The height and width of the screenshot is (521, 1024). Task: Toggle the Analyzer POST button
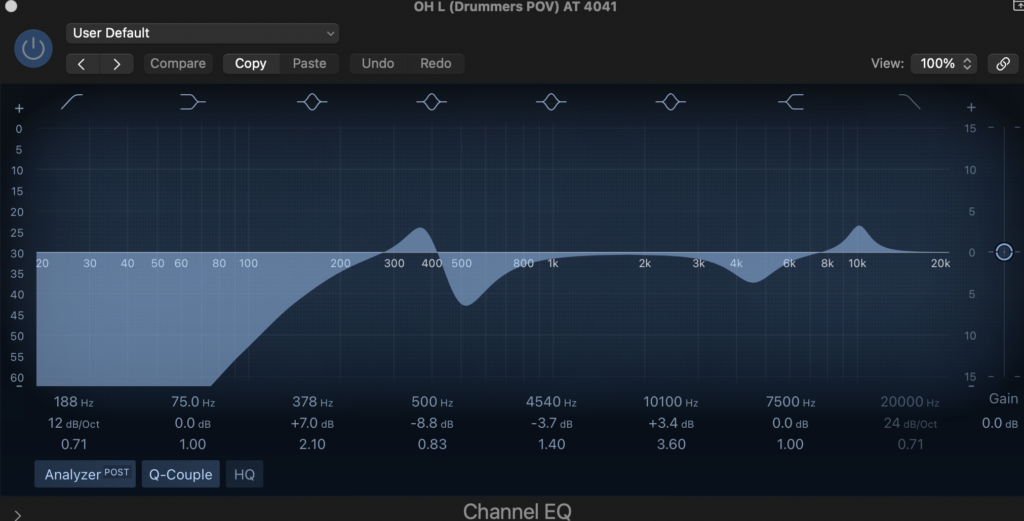pos(87,474)
